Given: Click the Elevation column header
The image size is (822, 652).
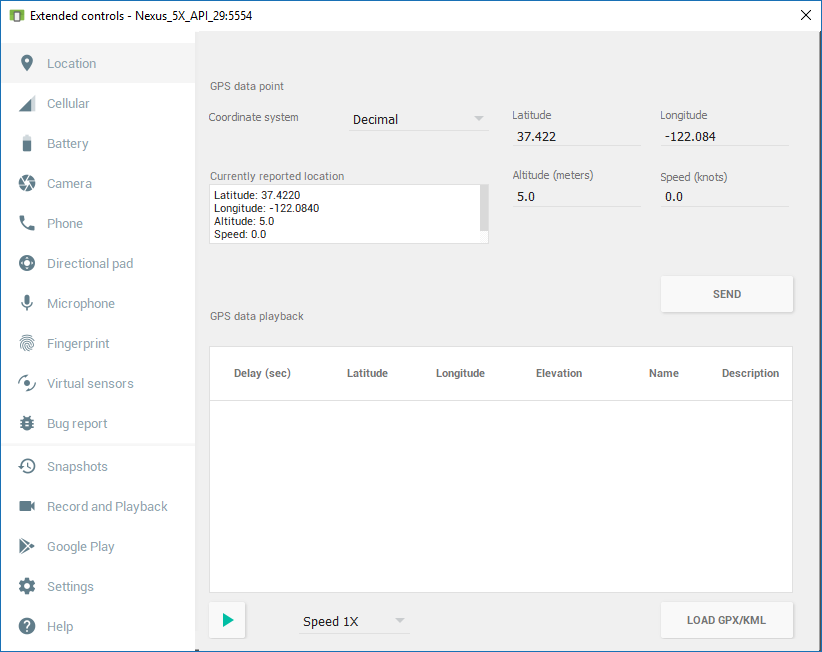Looking at the screenshot, I should pyautogui.click(x=559, y=373).
